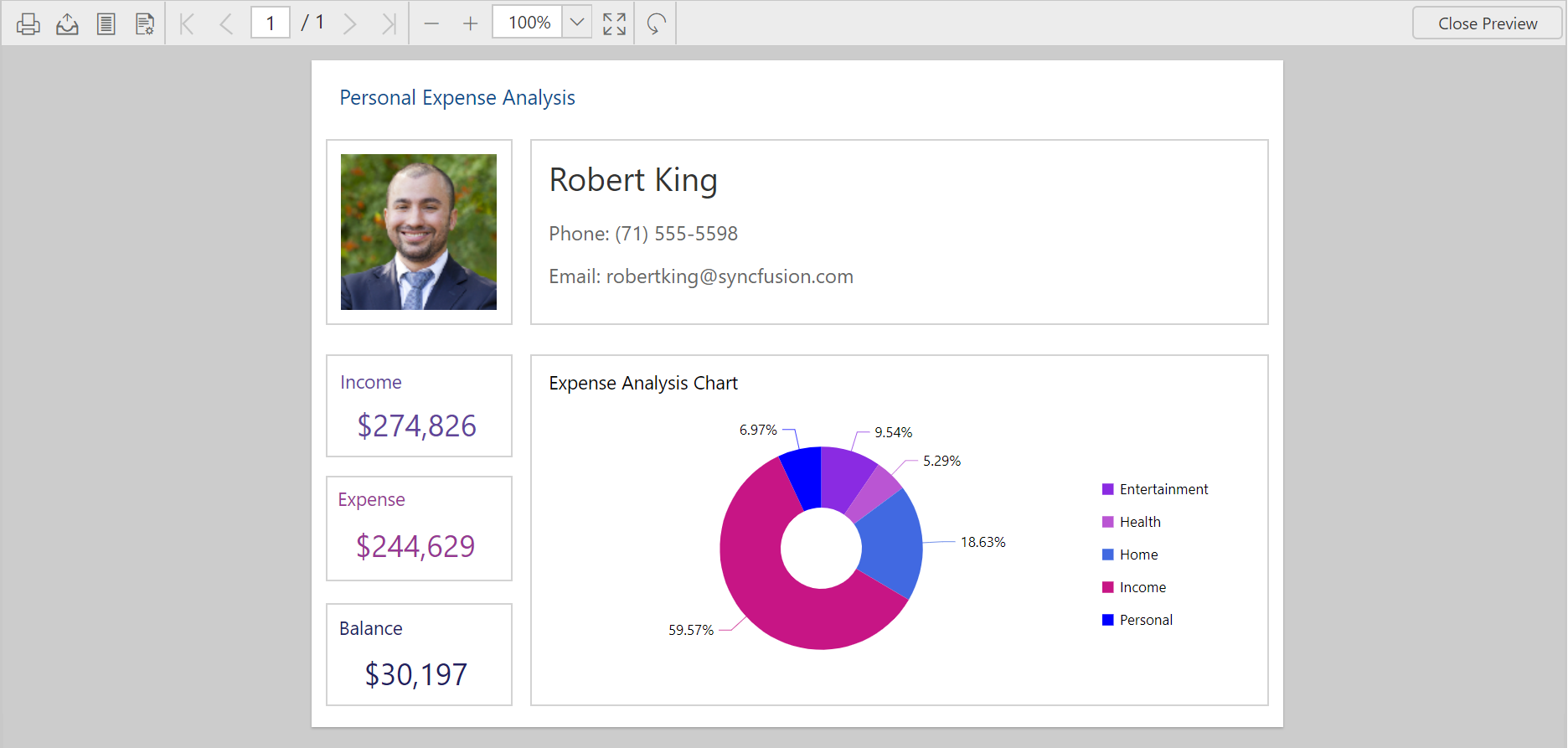Go to the previous page
The width and height of the screenshot is (1568, 748).
pyautogui.click(x=226, y=23)
